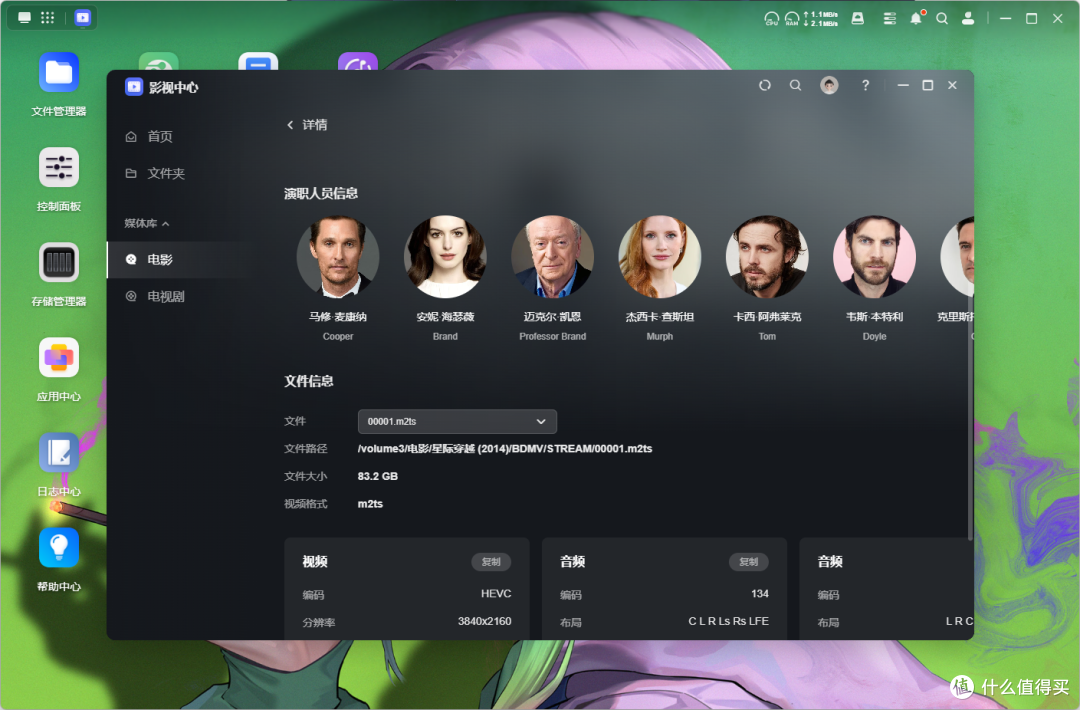The width and height of the screenshot is (1080, 710).
Task: Click the m2ts video format value
Action: pos(370,503)
